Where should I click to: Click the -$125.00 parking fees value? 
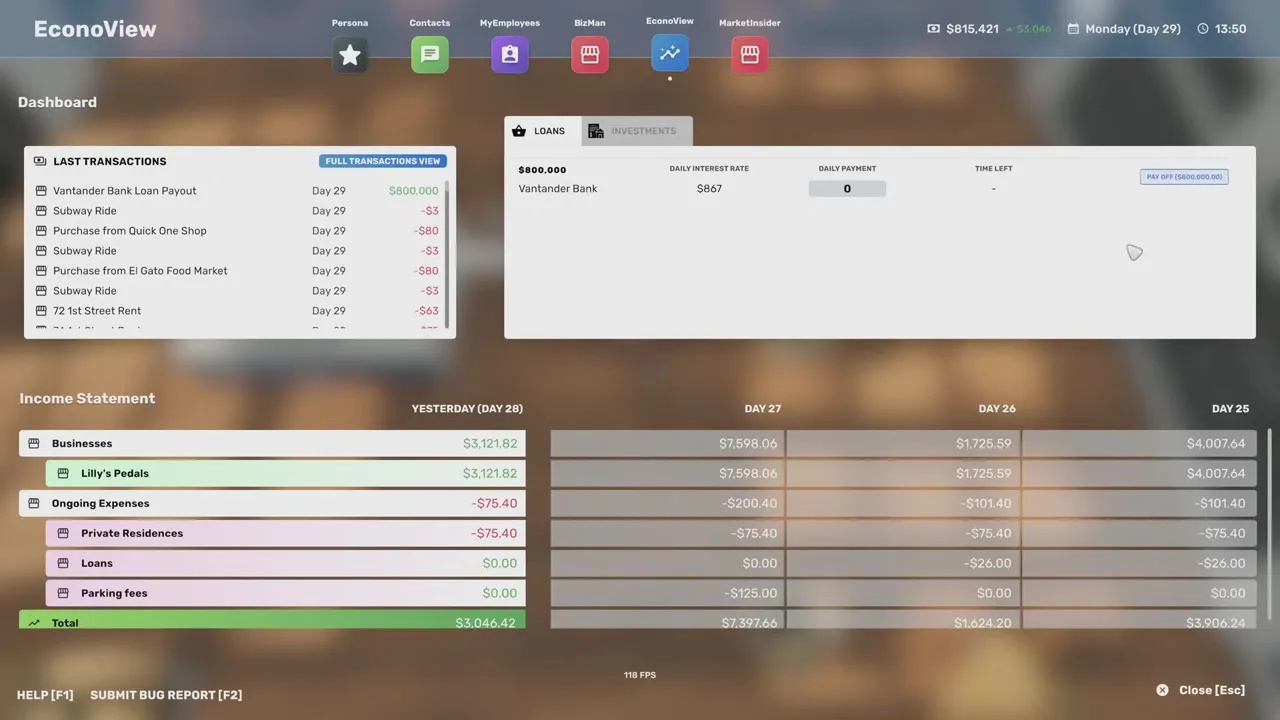(751, 593)
